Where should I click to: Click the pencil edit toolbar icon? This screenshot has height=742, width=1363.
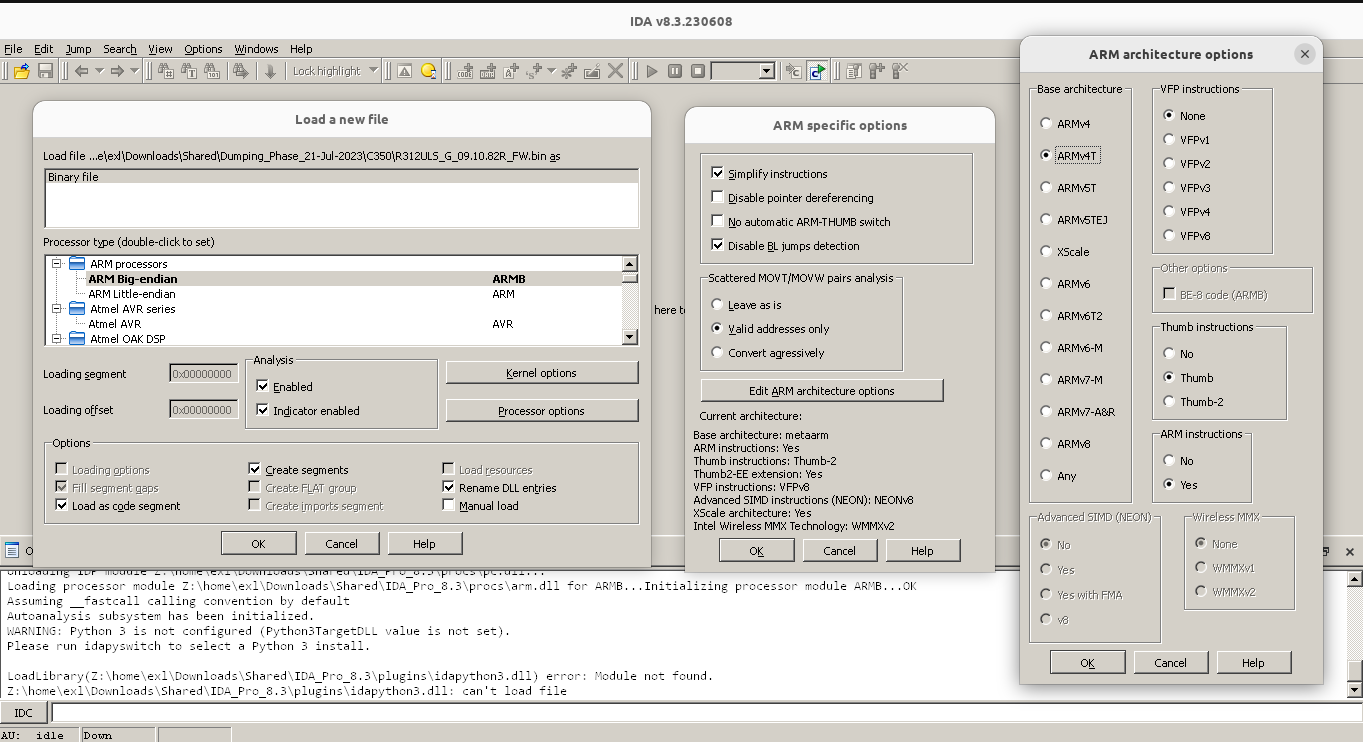pos(592,71)
